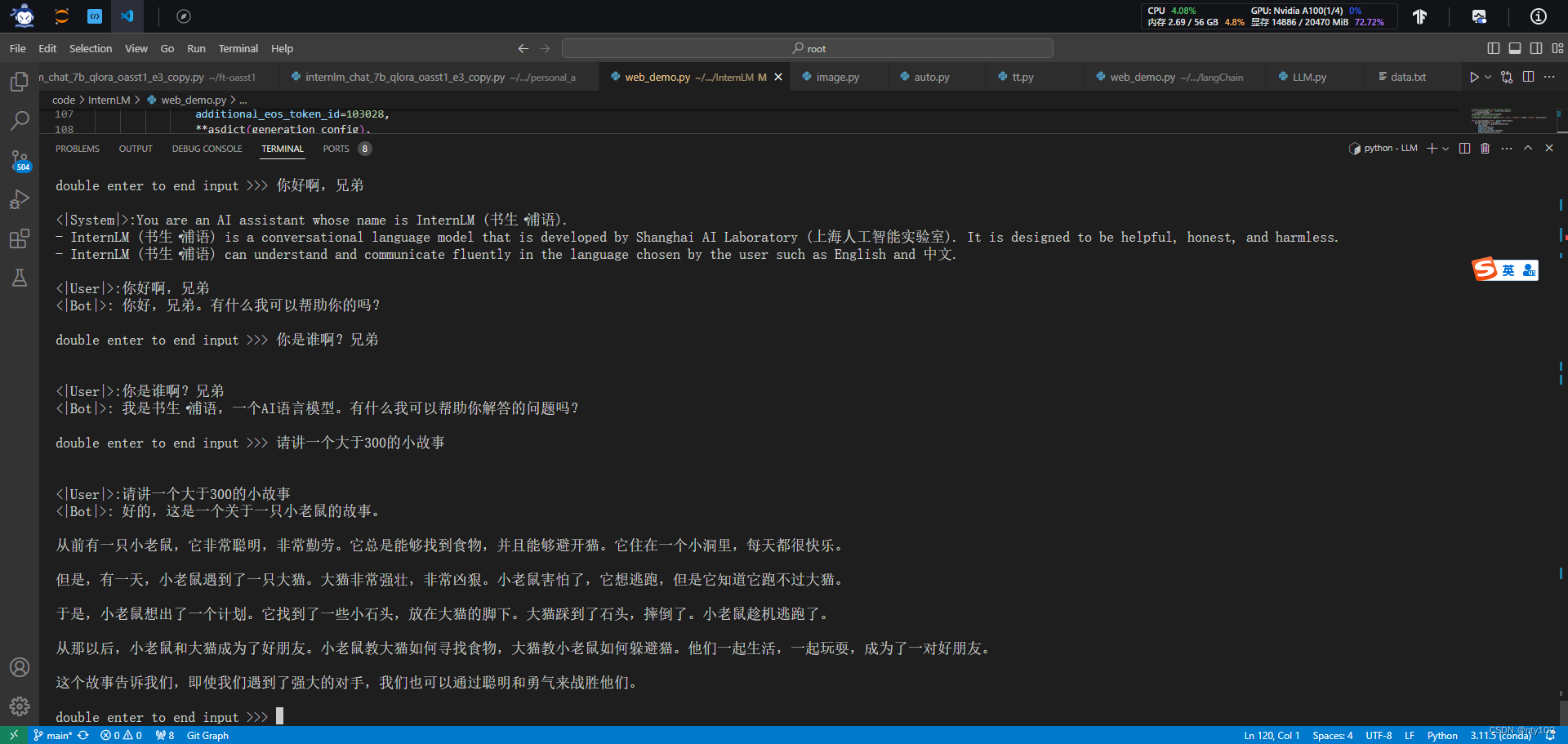This screenshot has width=1568, height=744.
Task: Open the compass explore icon in launcher
Action: [184, 16]
